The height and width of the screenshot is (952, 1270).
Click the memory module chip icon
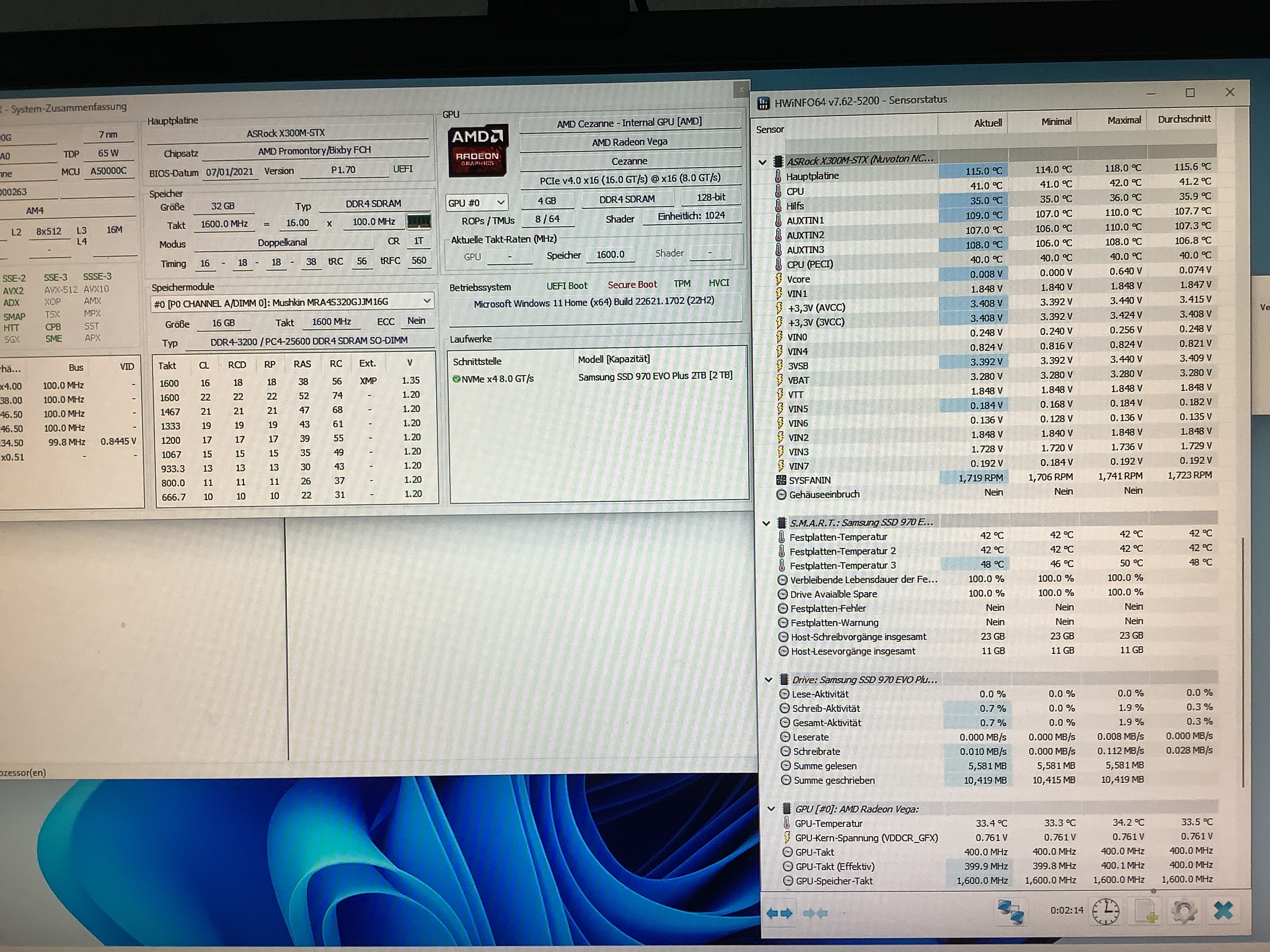click(x=419, y=221)
